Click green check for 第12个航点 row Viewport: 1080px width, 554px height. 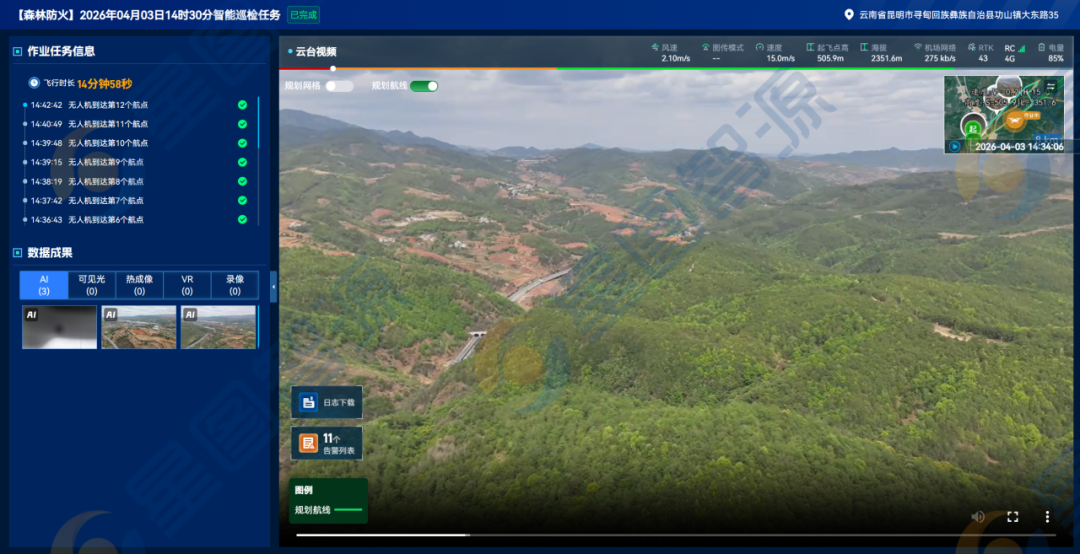242,105
